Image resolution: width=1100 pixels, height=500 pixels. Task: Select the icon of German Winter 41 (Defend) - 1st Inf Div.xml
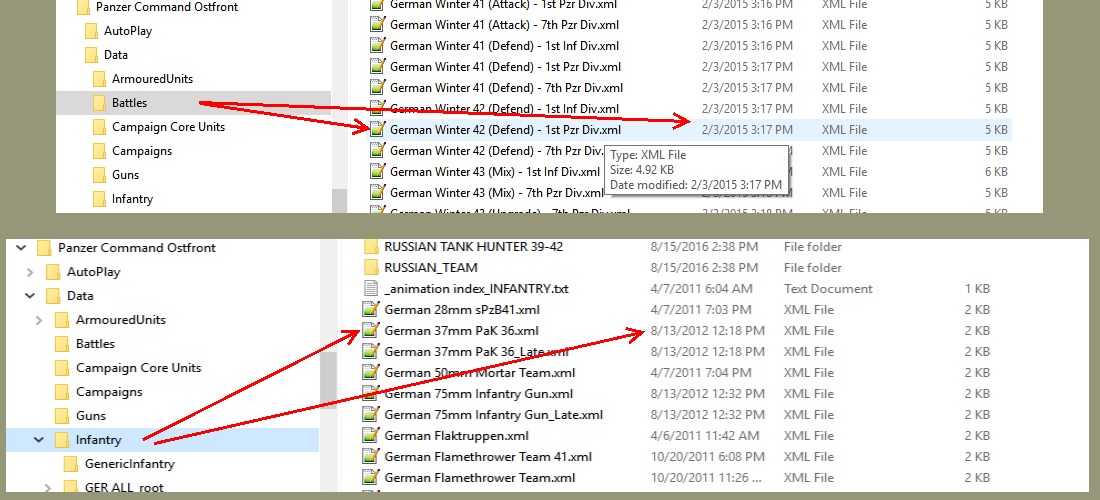378,46
